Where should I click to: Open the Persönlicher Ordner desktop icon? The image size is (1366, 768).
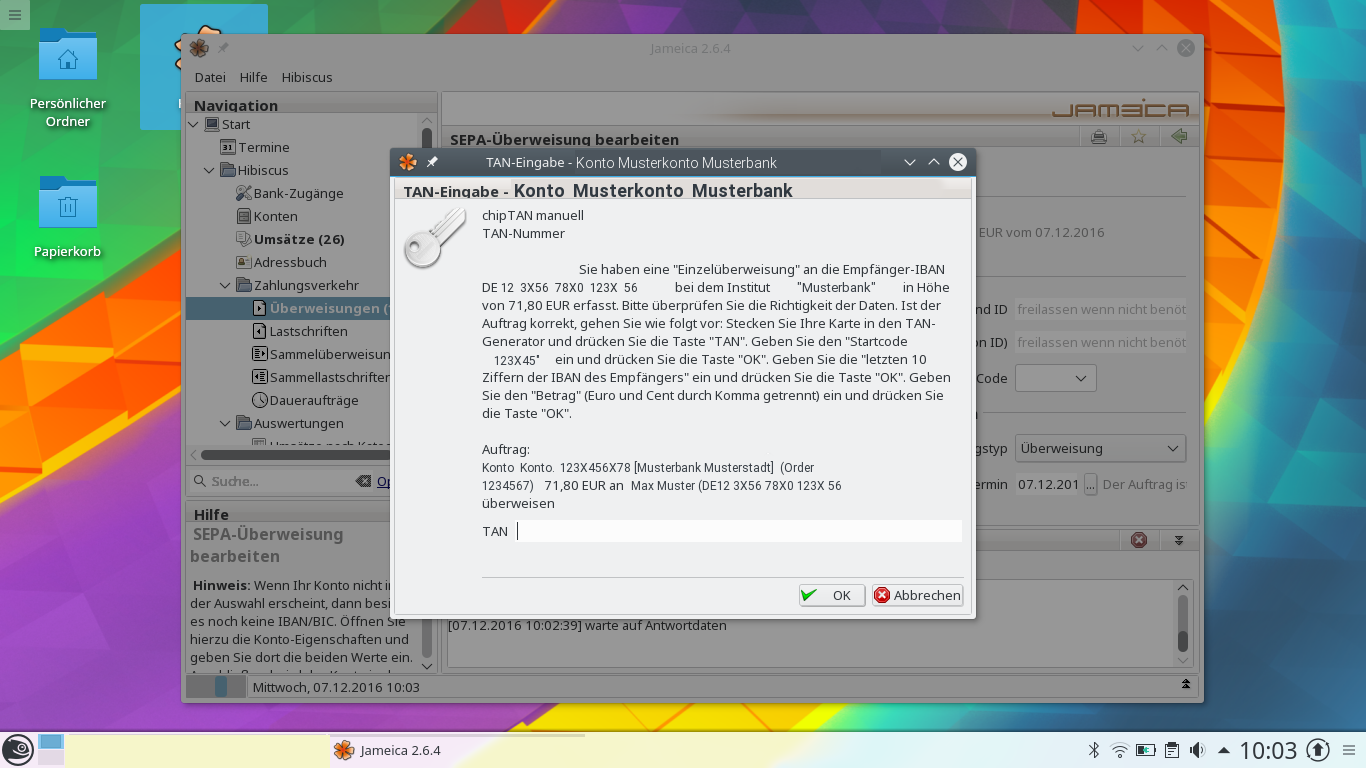68,78
